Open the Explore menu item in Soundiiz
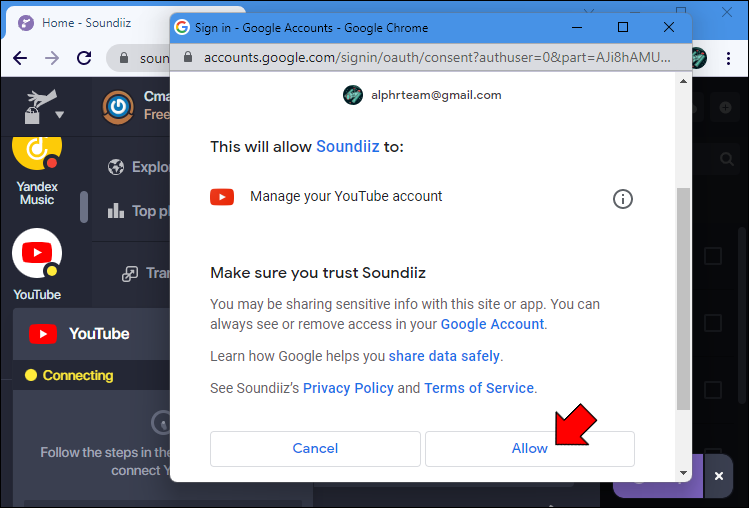Image resolution: width=749 pixels, height=508 pixels. click(139, 167)
